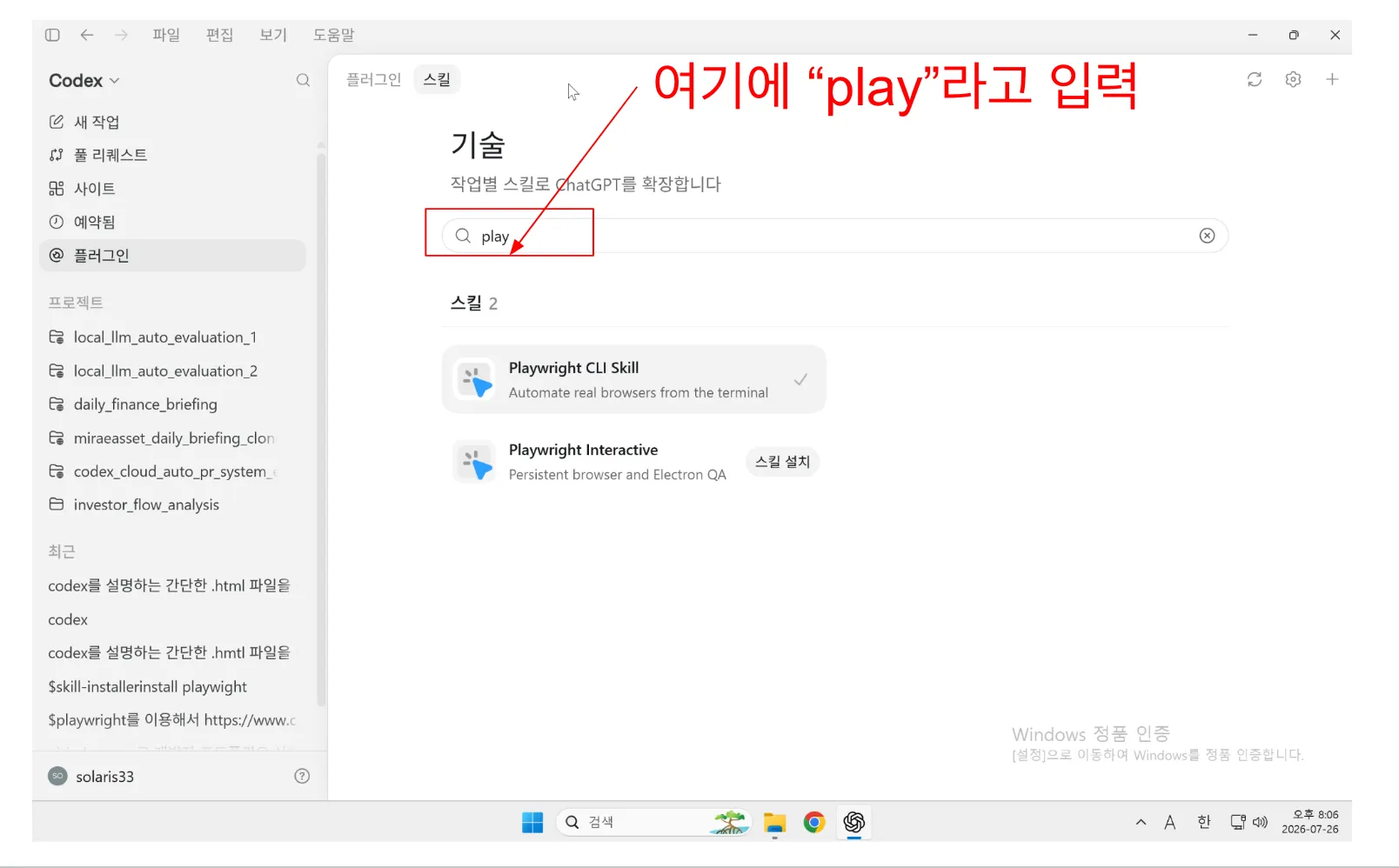Open Playwright CLI Skill card
The image size is (1399, 868).
(x=634, y=380)
